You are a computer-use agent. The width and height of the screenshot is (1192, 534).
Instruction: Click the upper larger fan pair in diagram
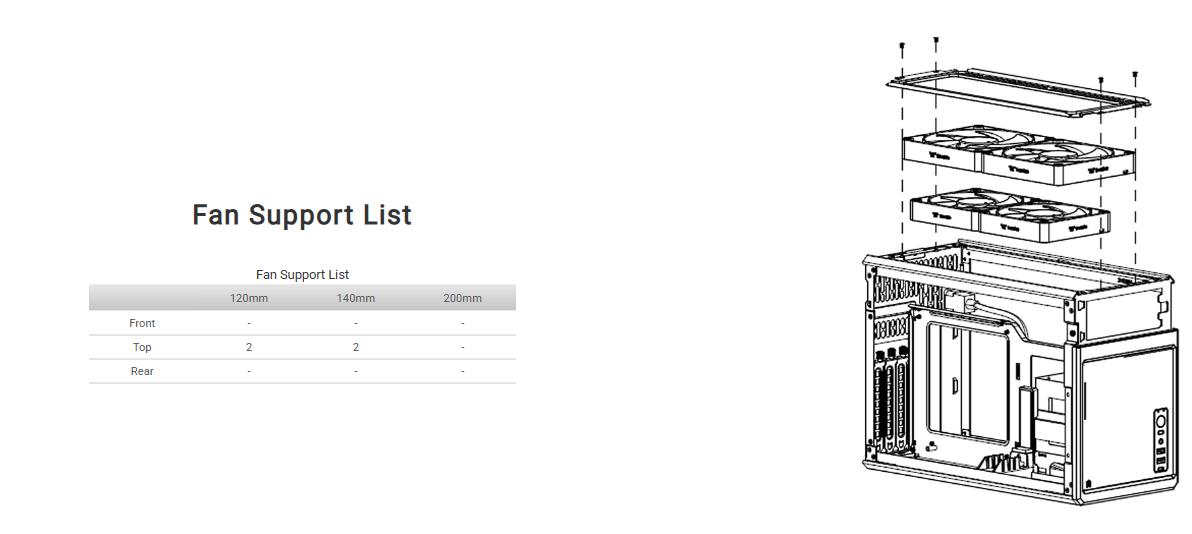(1018, 155)
